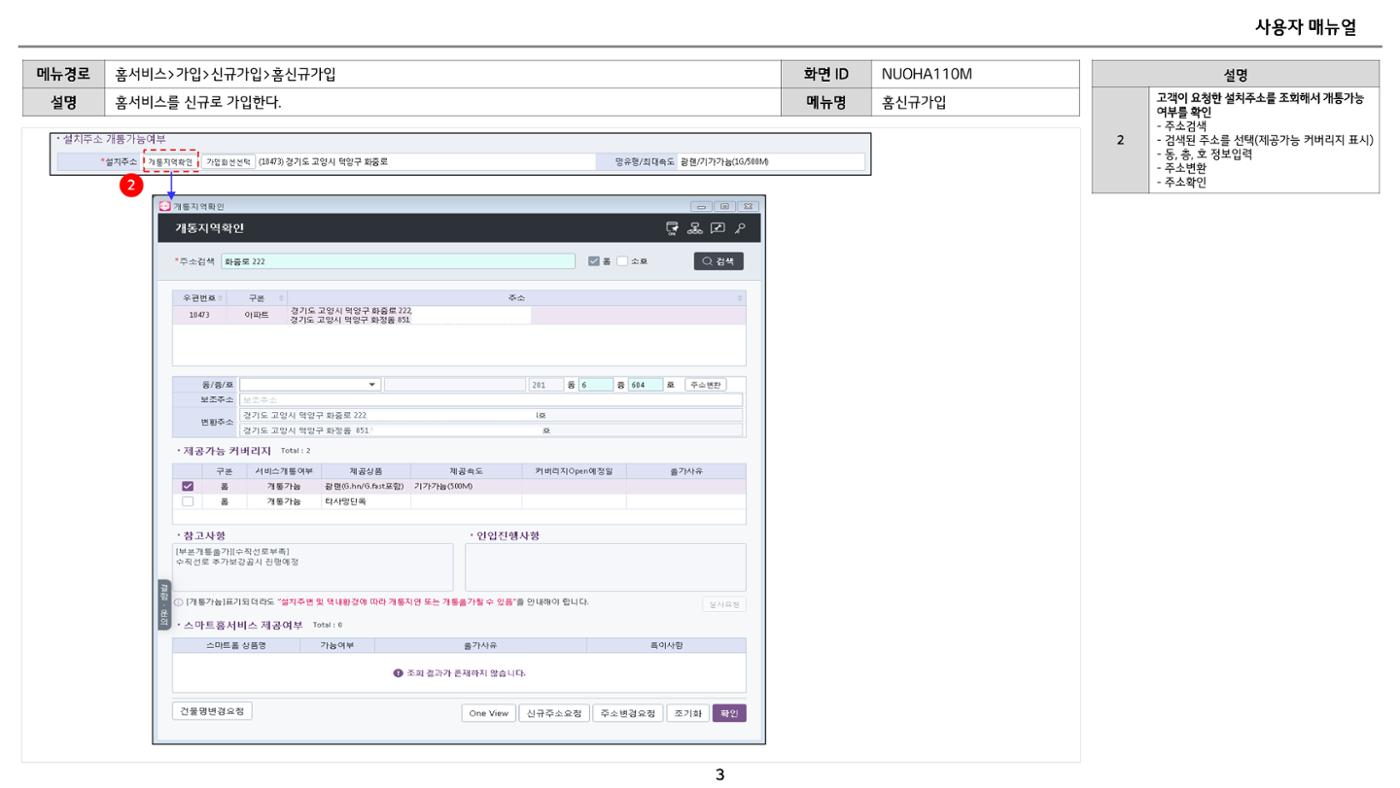The image size is (1400, 788).
Task: Click the 주소검색 input containing 화중로 222
Action: pyautogui.click(x=398, y=262)
